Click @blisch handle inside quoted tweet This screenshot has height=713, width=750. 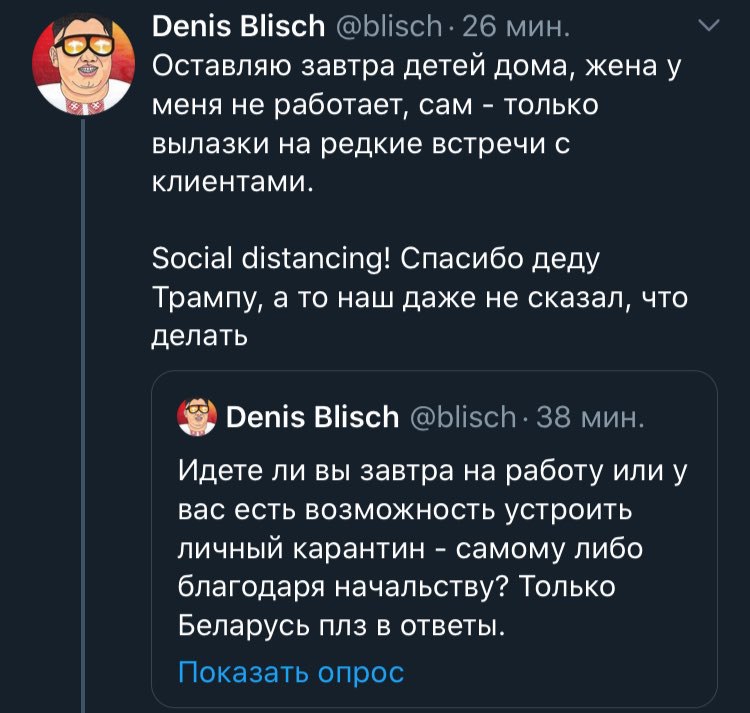tap(463, 415)
